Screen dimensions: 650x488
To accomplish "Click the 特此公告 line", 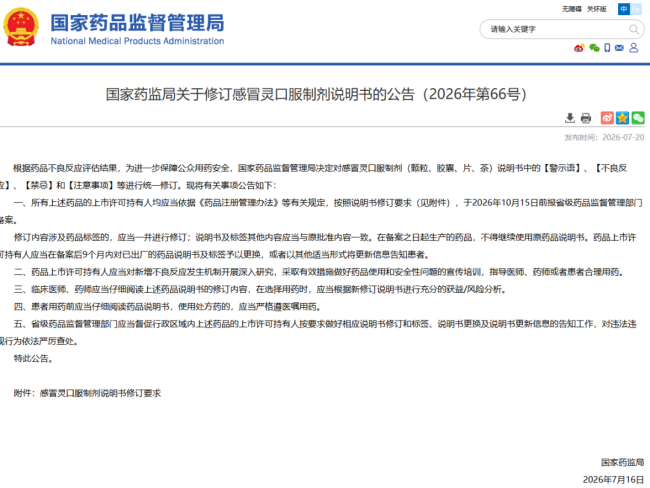I will point(34,359).
